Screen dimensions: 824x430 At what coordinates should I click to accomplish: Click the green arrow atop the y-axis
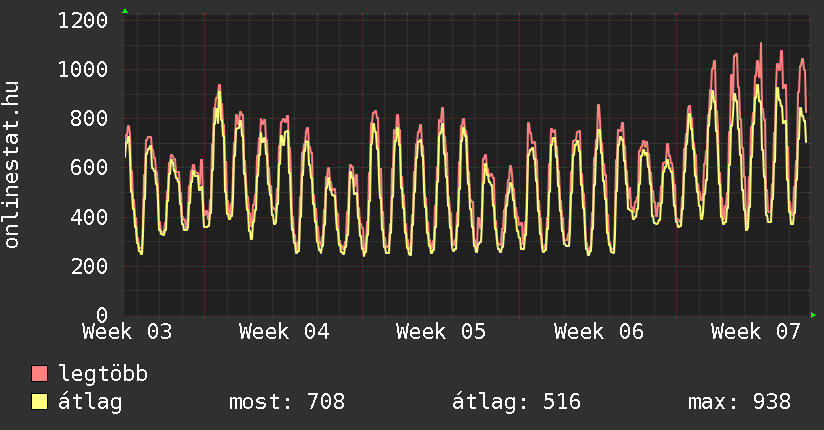coord(125,11)
